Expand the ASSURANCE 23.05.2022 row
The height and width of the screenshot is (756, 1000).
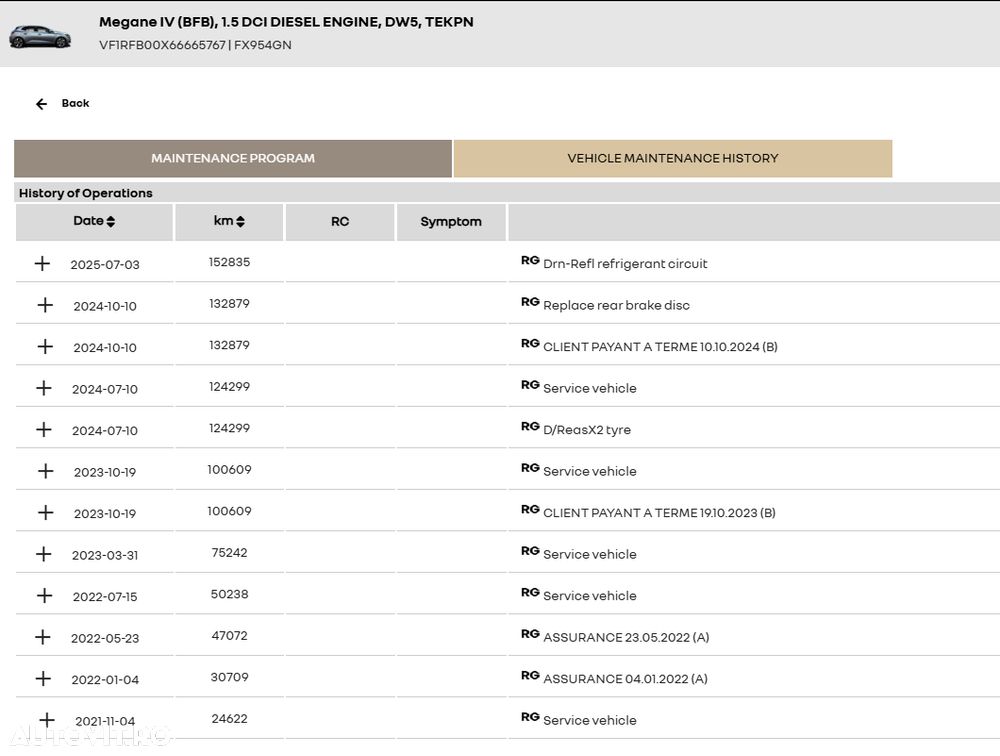pyautogui.click(x=43, y=637)
